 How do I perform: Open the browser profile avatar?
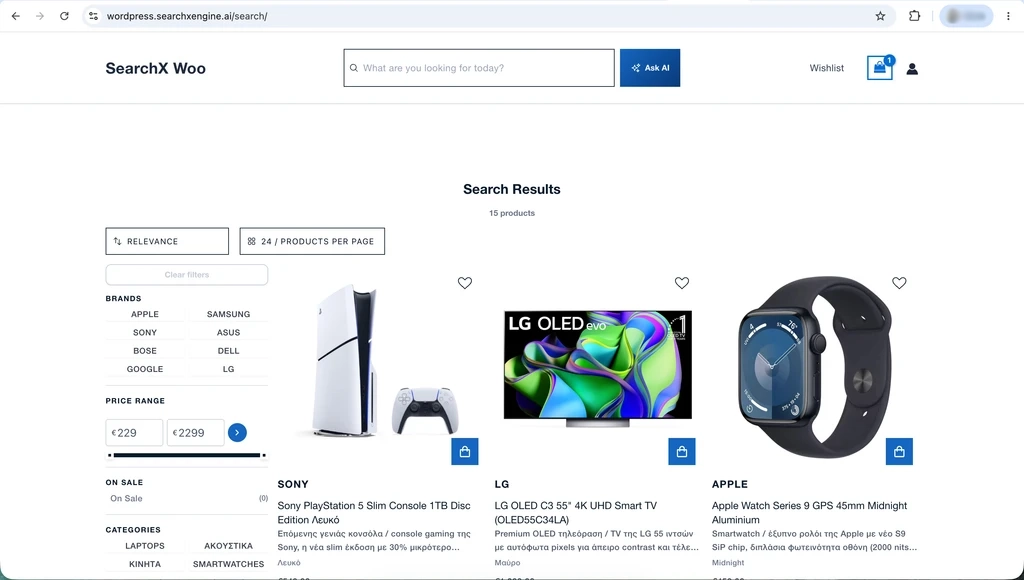point(966,16)
